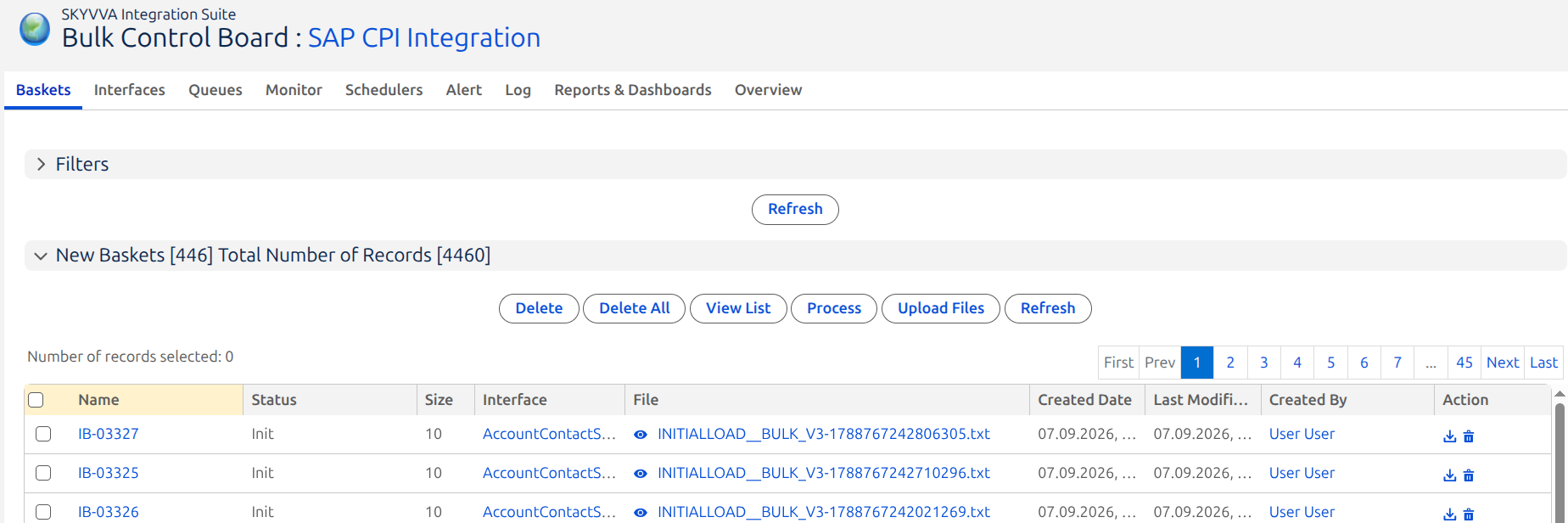Open file INITIALLOAD__BULK_V3-1788767242021269.txt
The height and width of the screenshot is (523, 1568).
(x=824, y=512)
